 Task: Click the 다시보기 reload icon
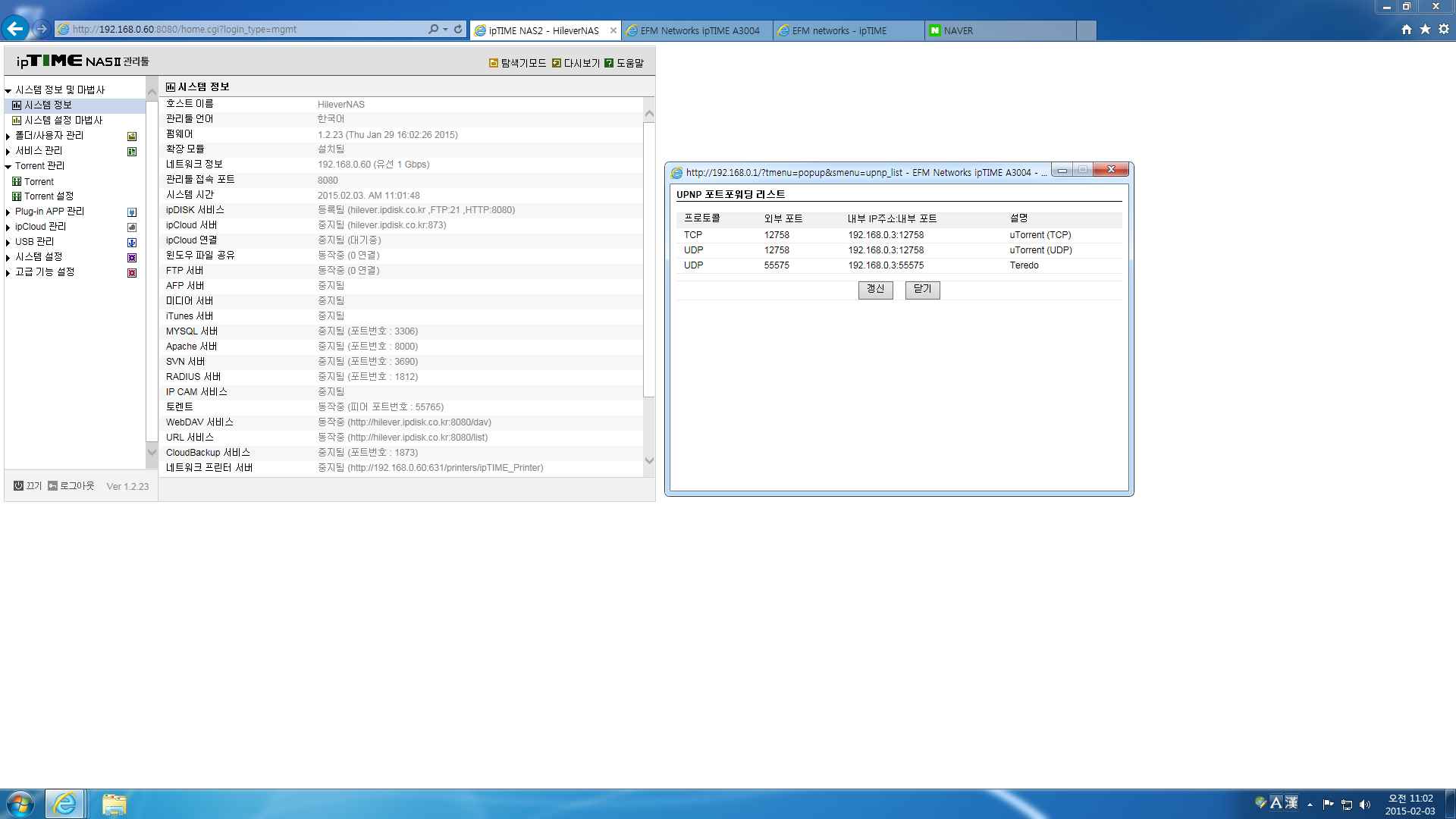557,63
